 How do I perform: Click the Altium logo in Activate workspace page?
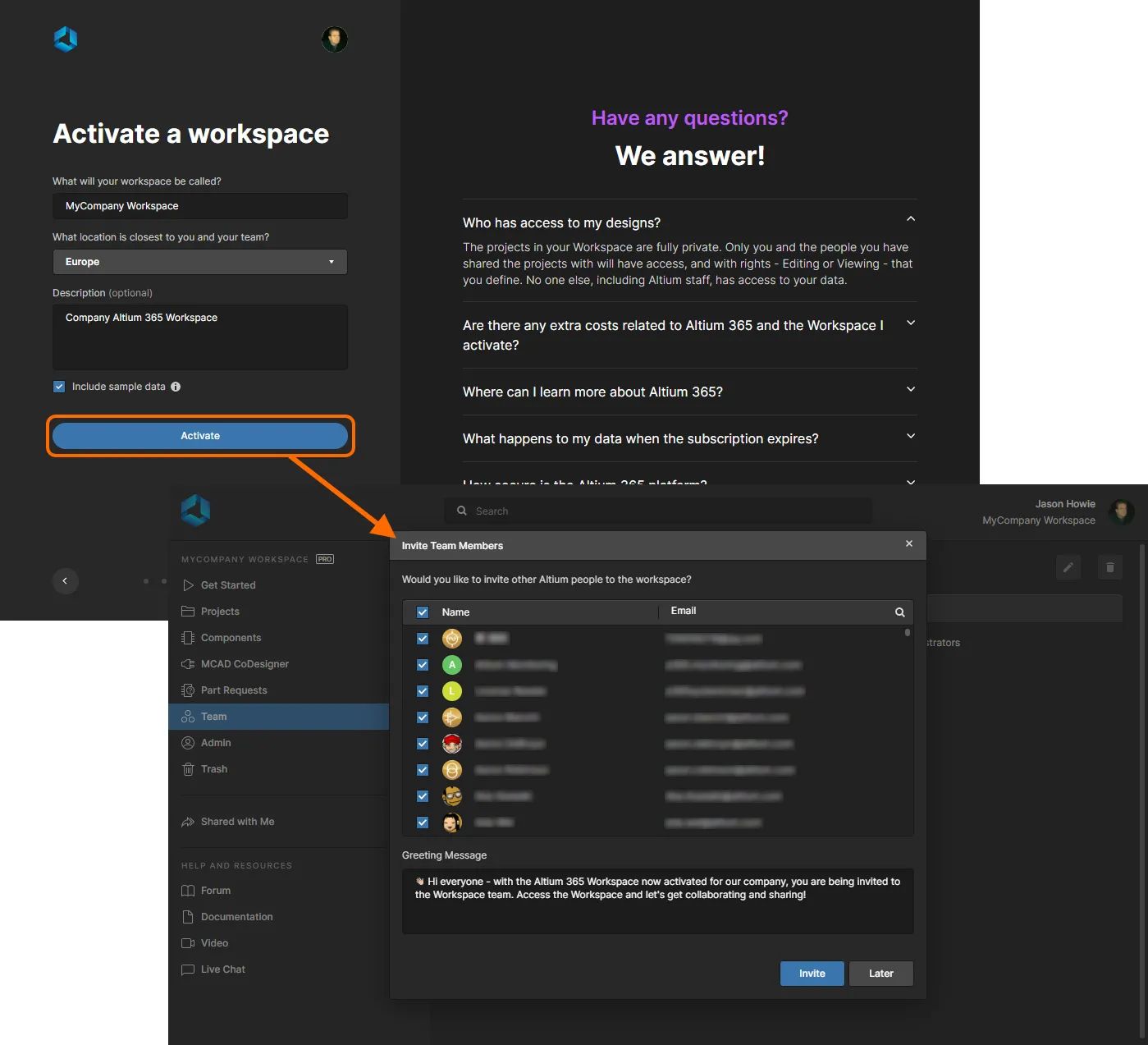click(66, 39)
